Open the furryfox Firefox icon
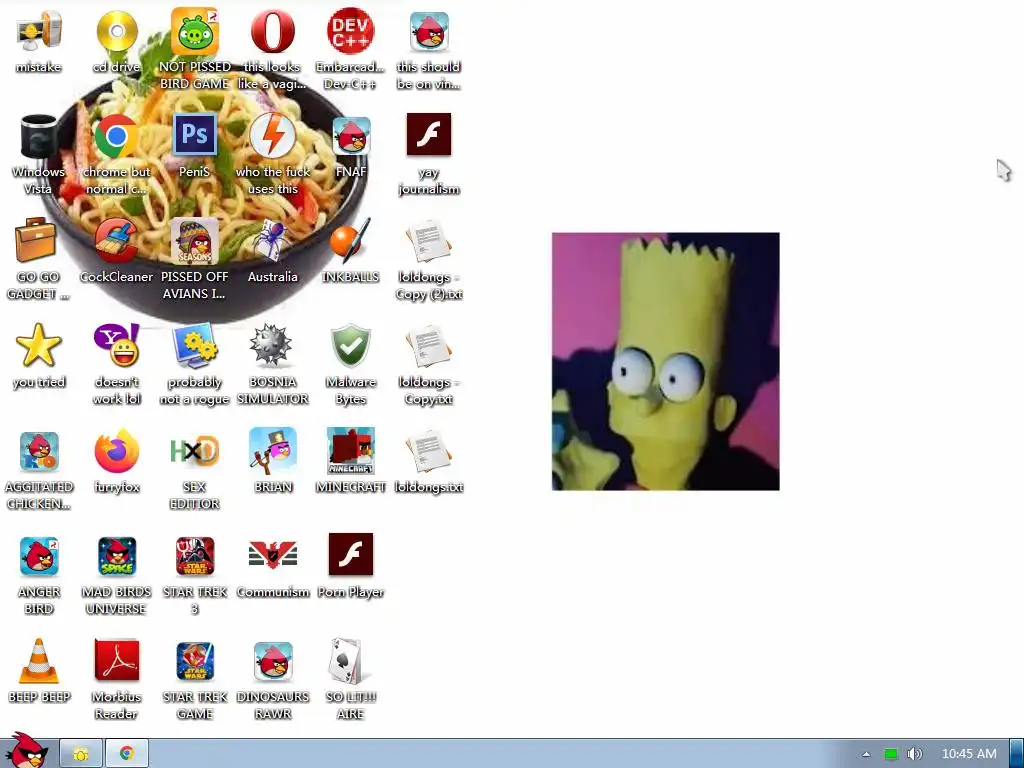Screen dimensions: 1024x768 pyautogui.click(x=117, y=451)
